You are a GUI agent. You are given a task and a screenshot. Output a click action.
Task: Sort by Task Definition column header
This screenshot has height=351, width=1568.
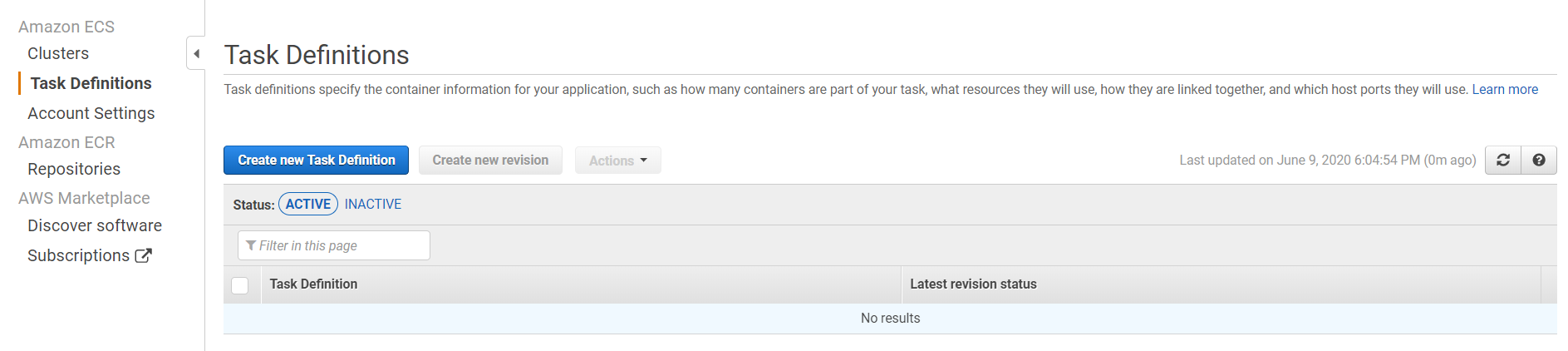tap(313, 284)
